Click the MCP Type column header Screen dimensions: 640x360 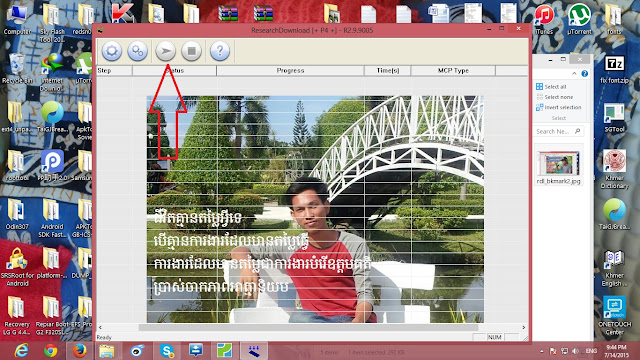click(x=453, y=71)
